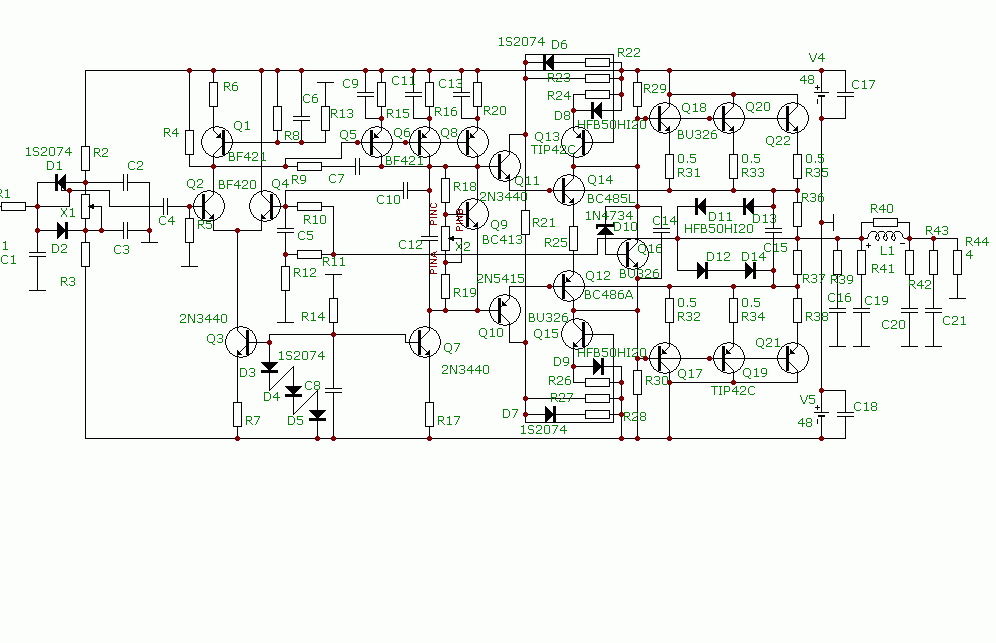Click the 'BC485L' label
The image size is (996, 643).
coord(610,198)
